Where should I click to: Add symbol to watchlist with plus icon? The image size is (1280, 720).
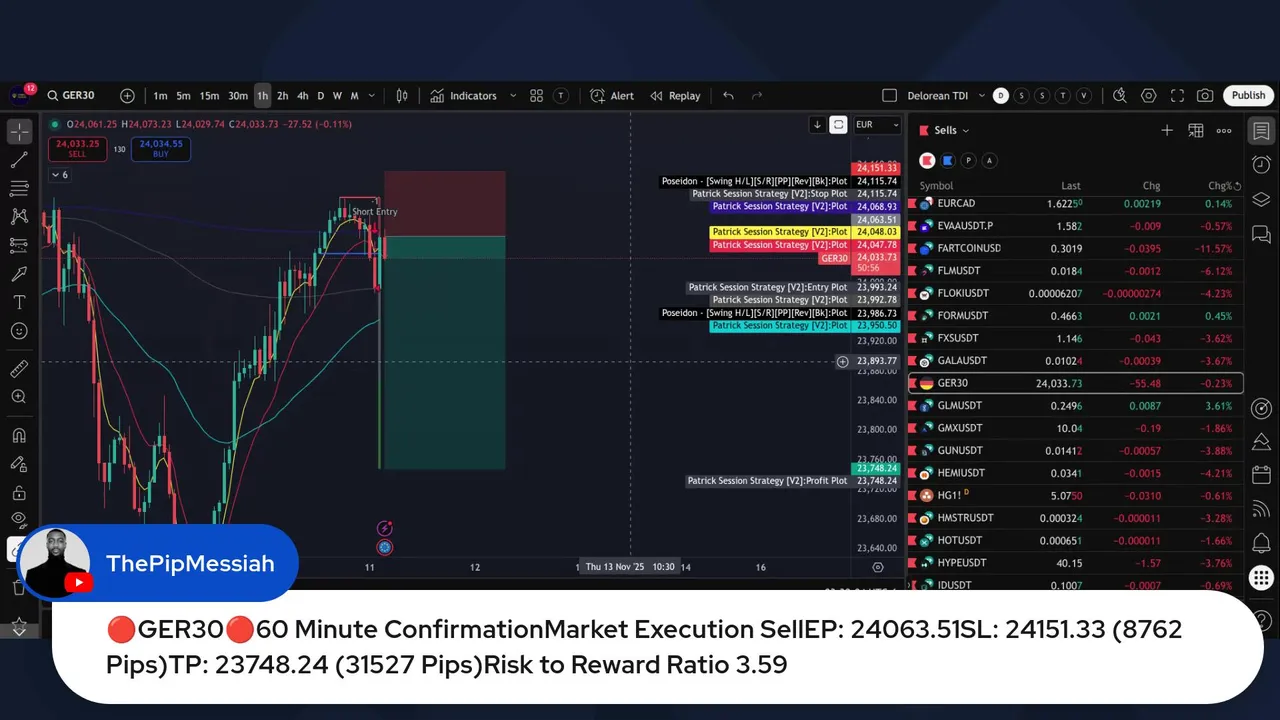tap(1166, 130)
